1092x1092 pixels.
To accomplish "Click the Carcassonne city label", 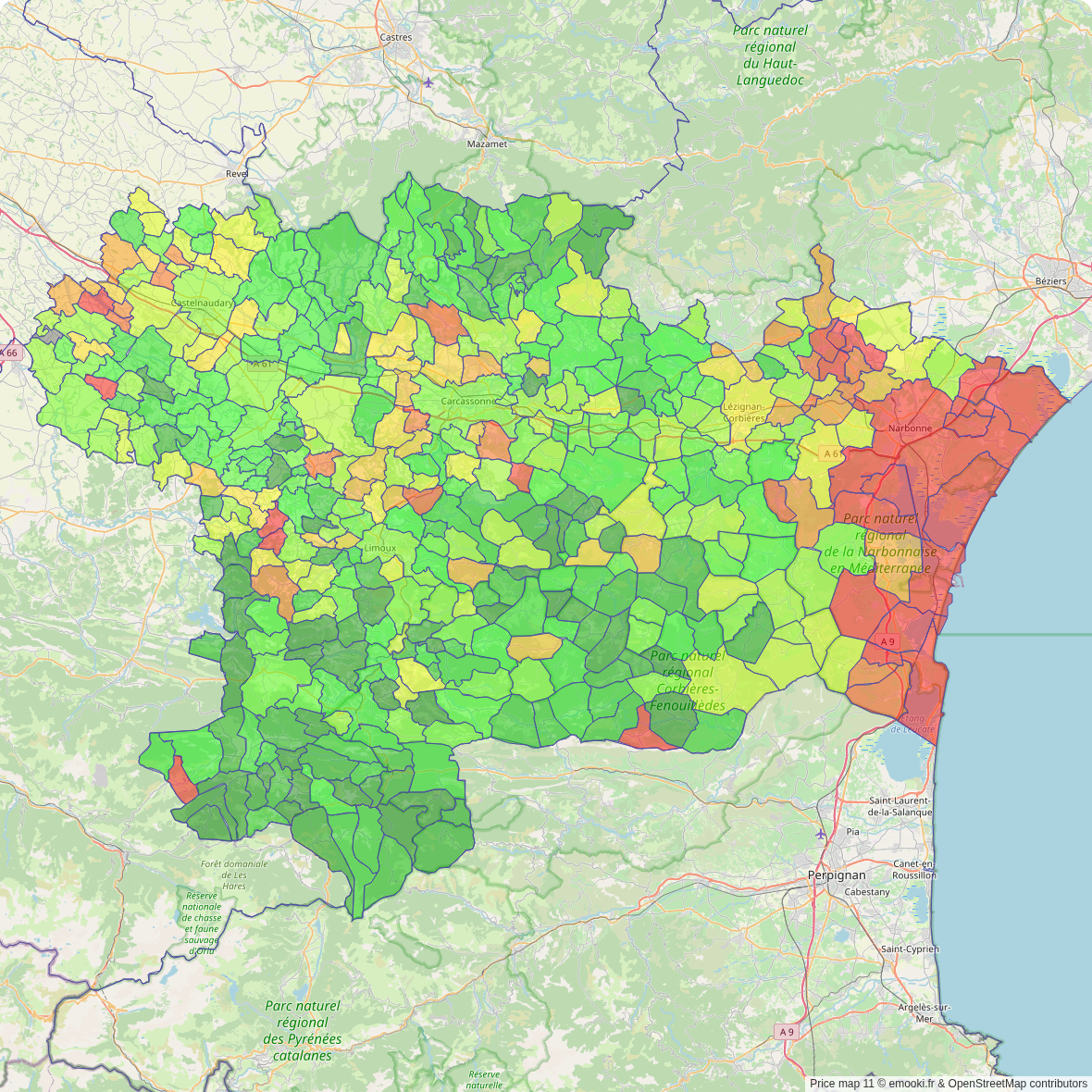I will [x=469, y=402].
